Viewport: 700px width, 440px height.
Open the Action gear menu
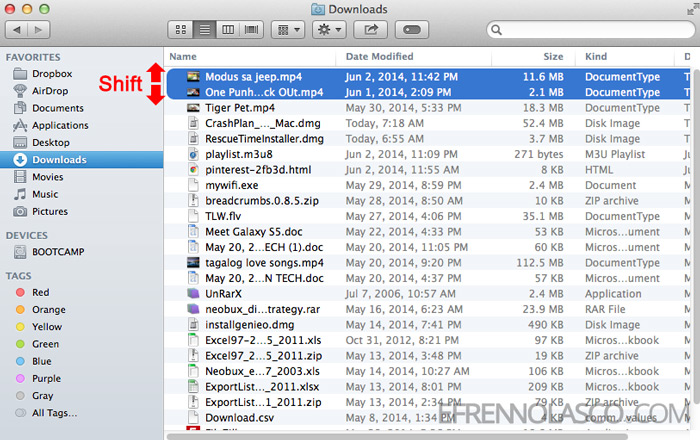click(x=329, y=30)
